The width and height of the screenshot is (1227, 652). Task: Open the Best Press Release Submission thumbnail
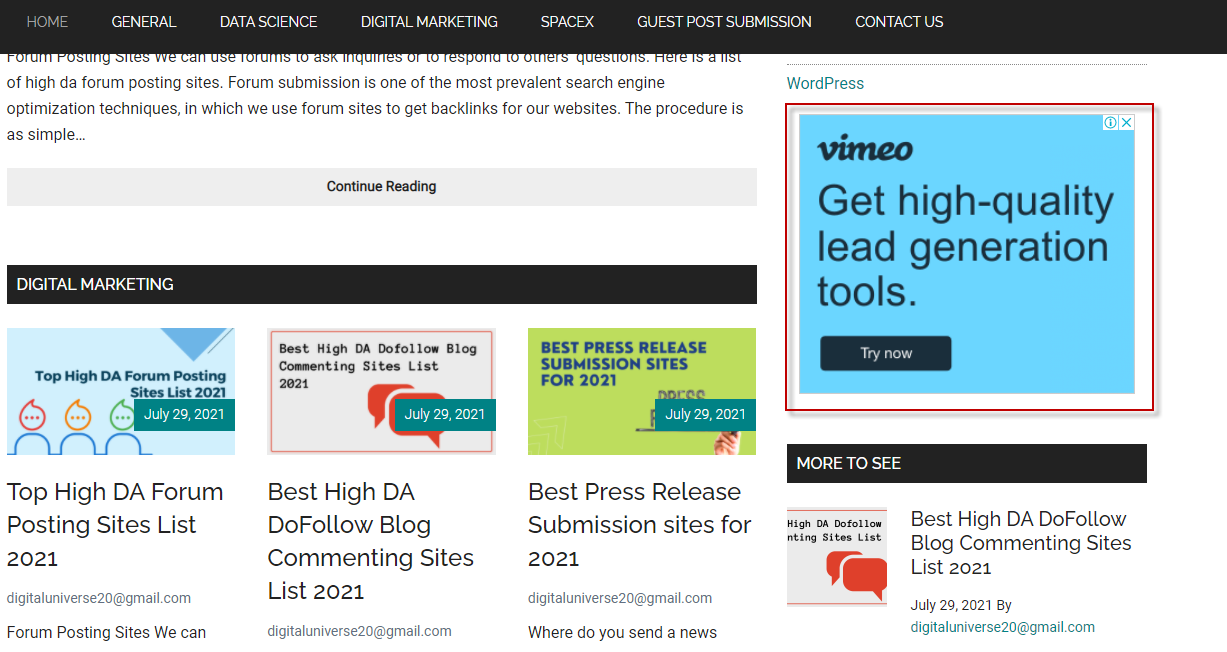point(642,391)
